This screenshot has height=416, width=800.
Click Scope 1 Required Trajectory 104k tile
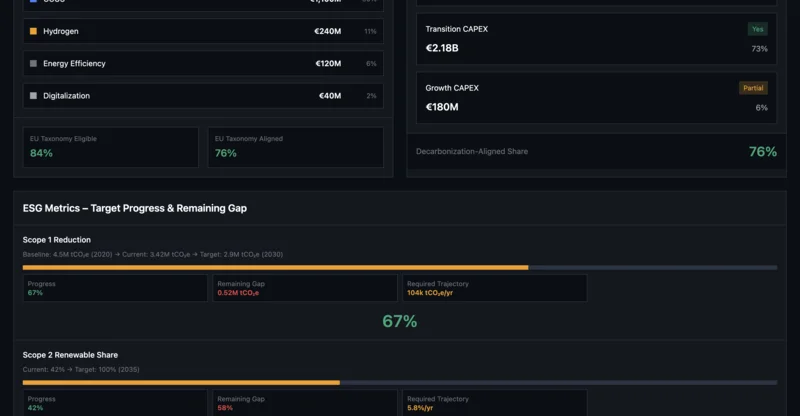pos(495,288)
